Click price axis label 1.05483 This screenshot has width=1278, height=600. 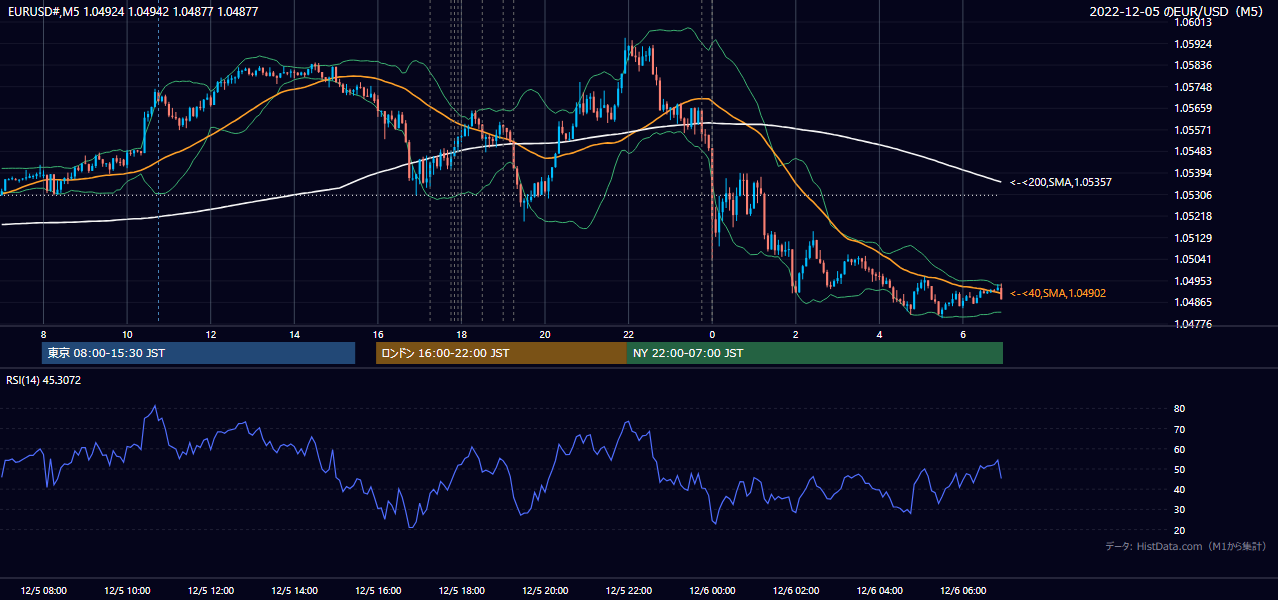[x=1191, y=152]
